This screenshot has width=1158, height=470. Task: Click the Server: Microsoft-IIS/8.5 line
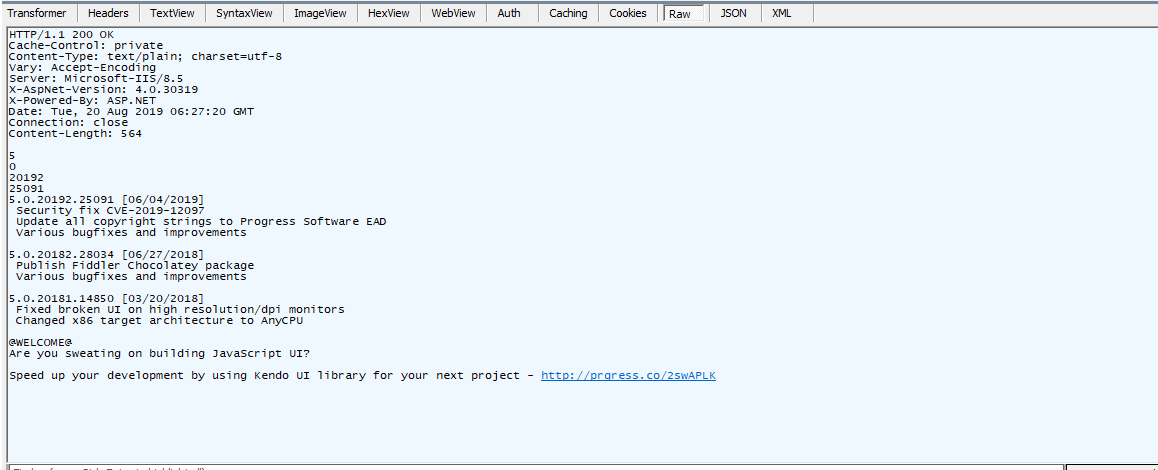[96, 78]
